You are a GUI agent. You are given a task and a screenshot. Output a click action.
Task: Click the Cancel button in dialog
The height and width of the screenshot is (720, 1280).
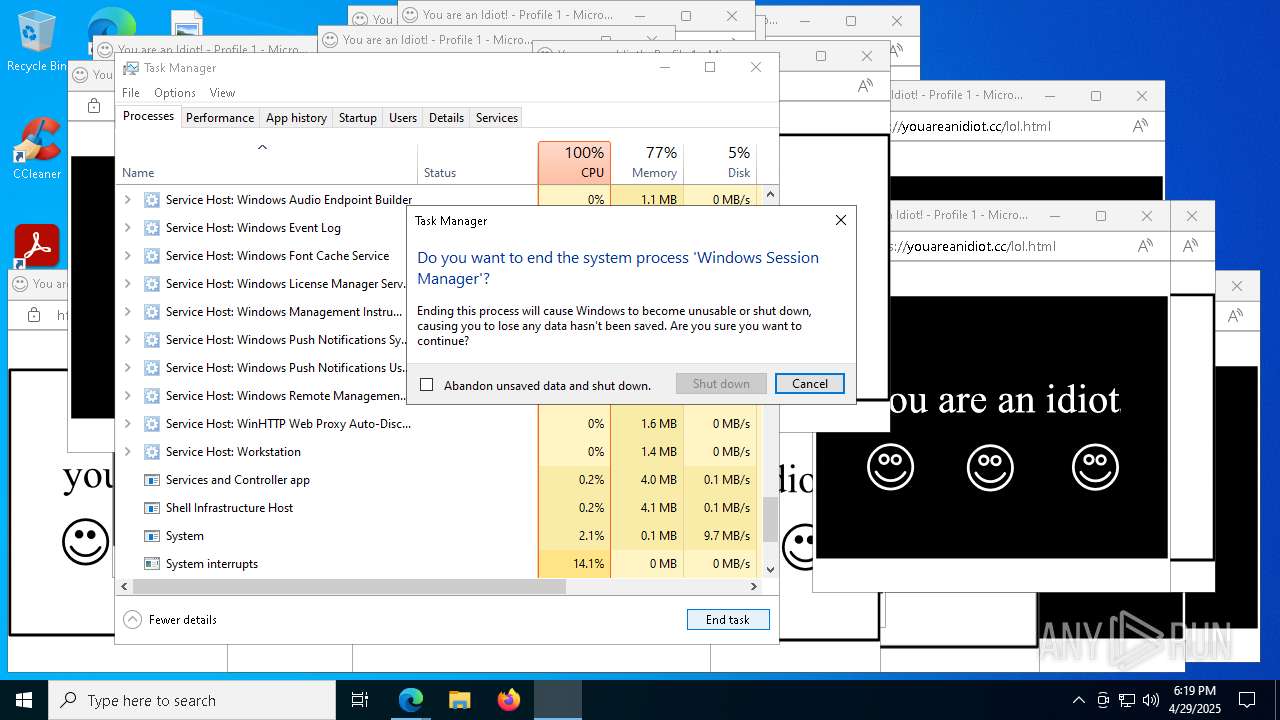point(810,384)
